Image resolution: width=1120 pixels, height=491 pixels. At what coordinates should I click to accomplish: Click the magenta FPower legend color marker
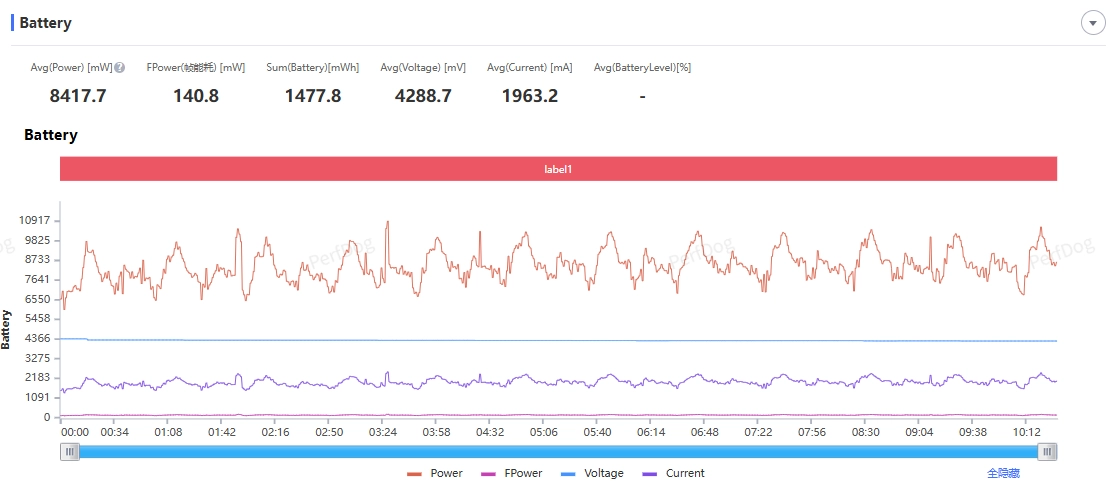tap(490, 474)
